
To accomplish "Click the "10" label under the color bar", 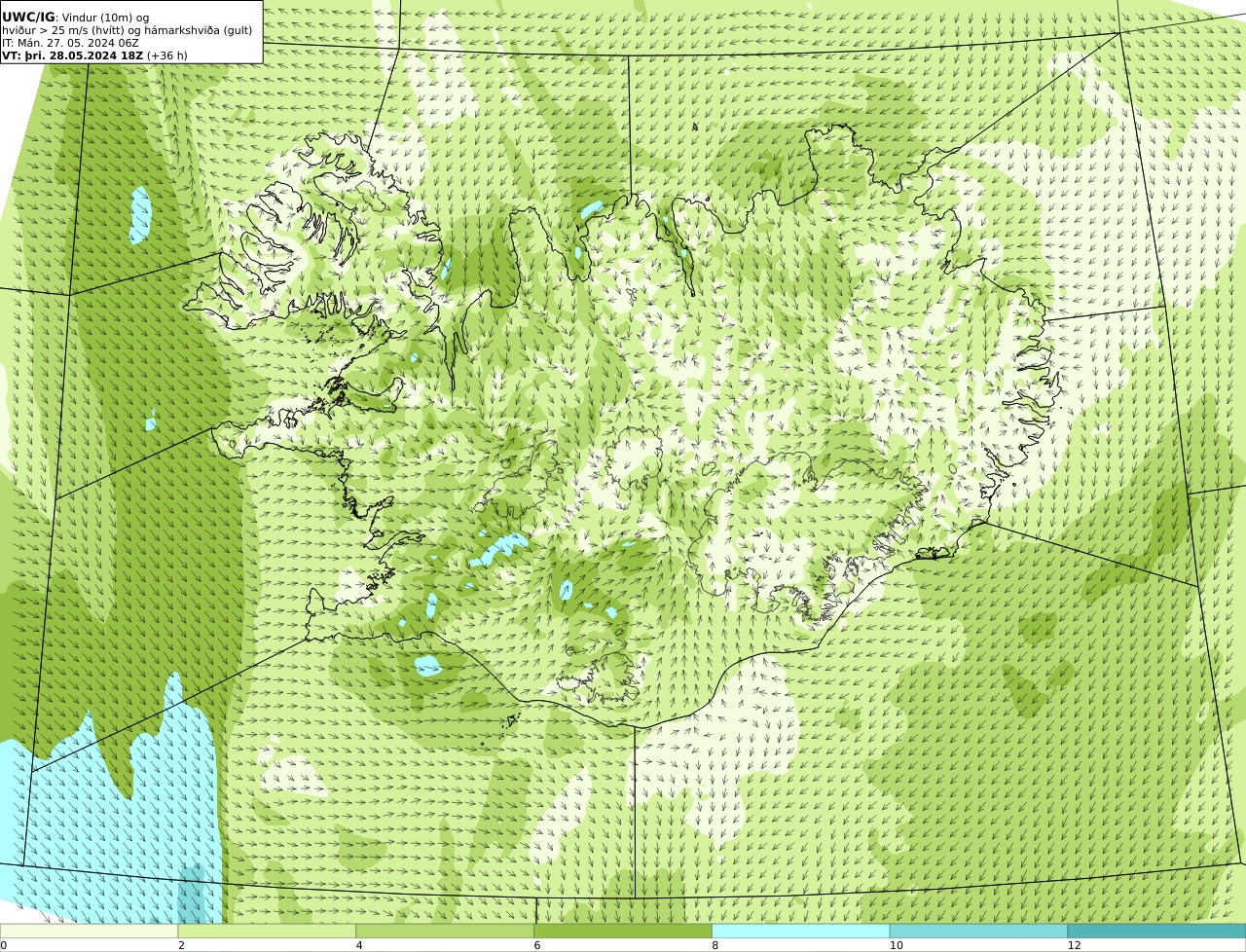I will click(896, 945).
